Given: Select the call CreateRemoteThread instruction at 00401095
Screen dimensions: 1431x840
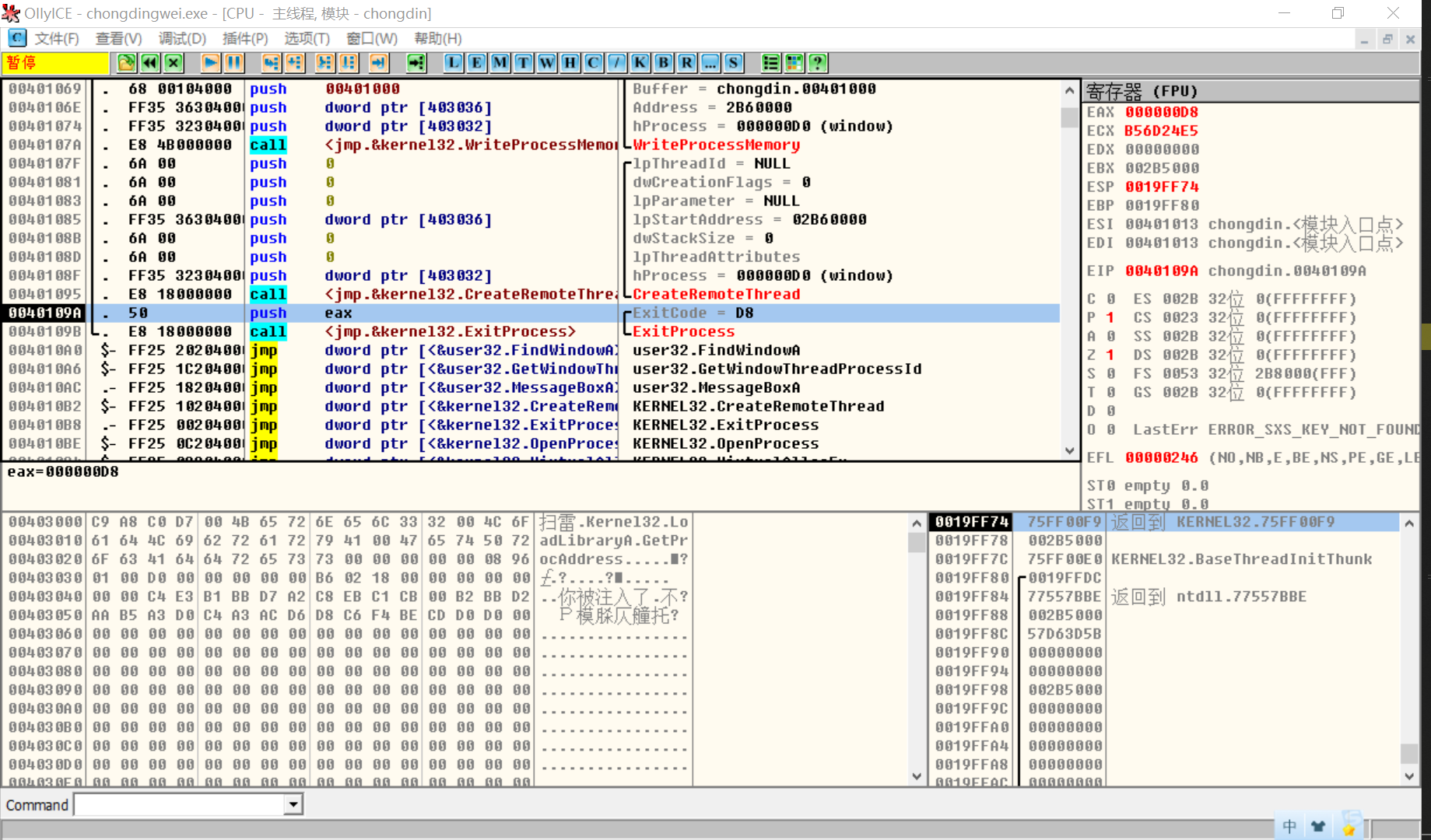Looking at the screenshot, I should click(x=531, y=294).
